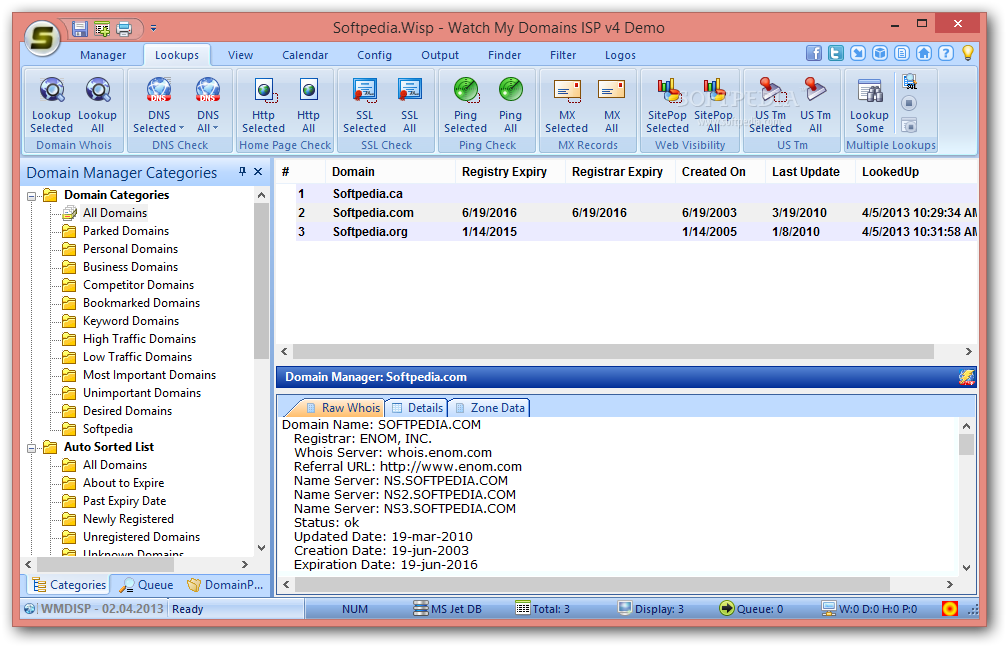Run SitePop All web visibility
The height and width of the screenshot is (647, 1007).
714,105
